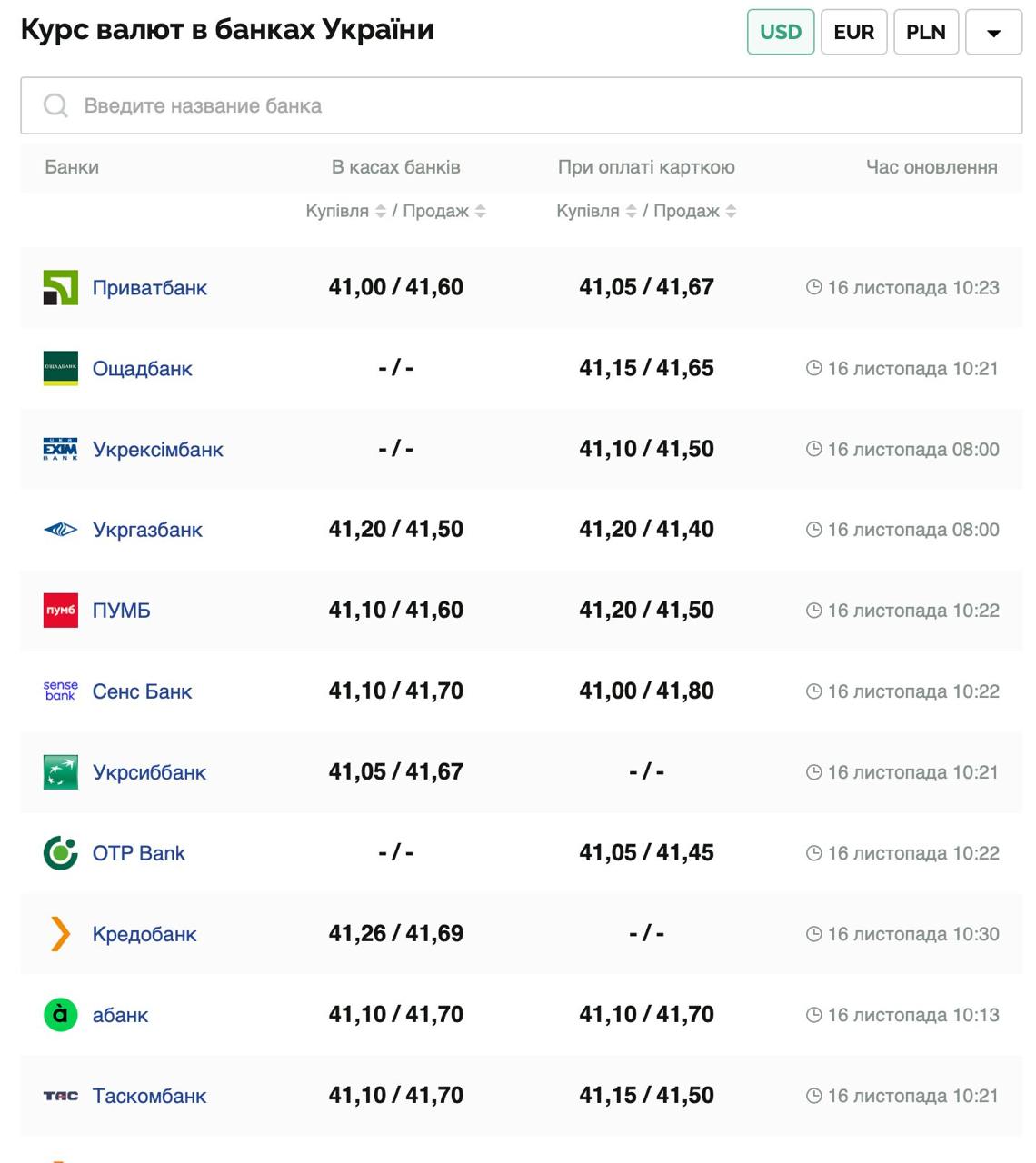Image resolution: width=1036 pixels, height=1163 pixels.
Task: Click the green абанк logo
Action: pyautogui.click(x=61, y=1015)
